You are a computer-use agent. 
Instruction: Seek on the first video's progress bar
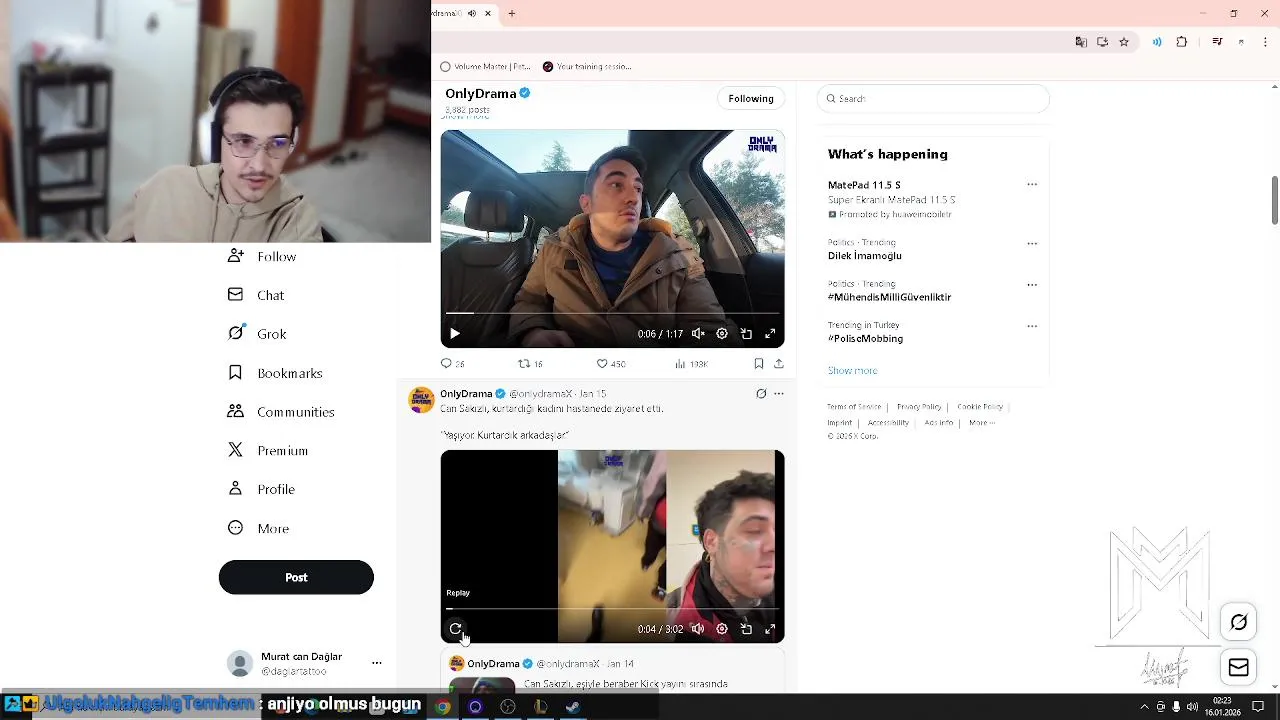coord(612,313)
